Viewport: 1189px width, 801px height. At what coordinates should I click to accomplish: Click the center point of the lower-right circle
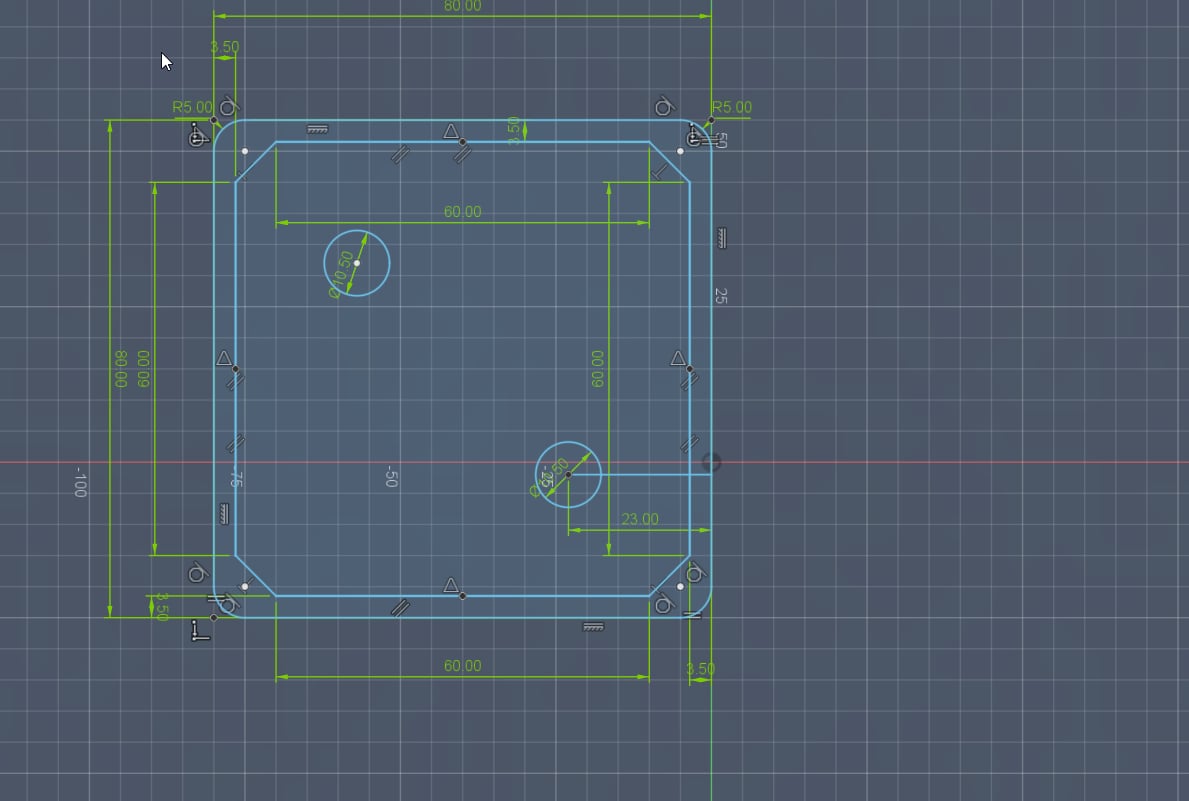coord(568,475)
